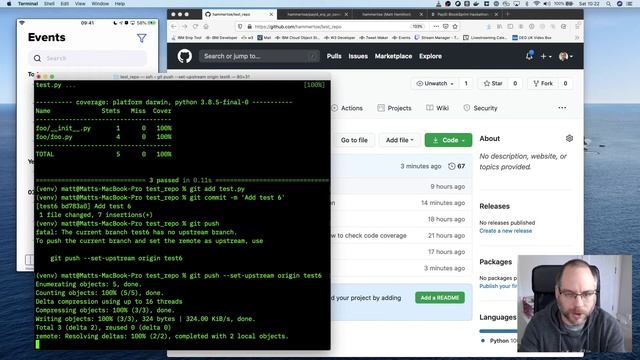Open the Pulls page in GitHub header
Screen dimensions: 640x360
(x=334, y=56)
